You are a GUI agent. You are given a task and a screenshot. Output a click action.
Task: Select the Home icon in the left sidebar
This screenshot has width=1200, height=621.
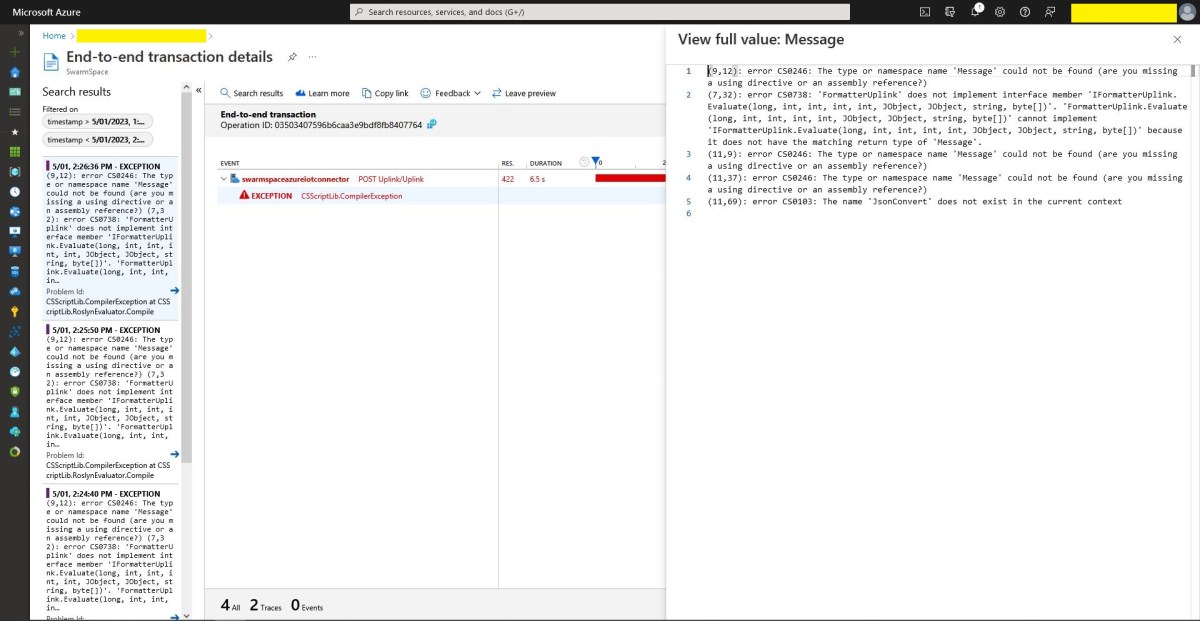[x=14, y=72]
